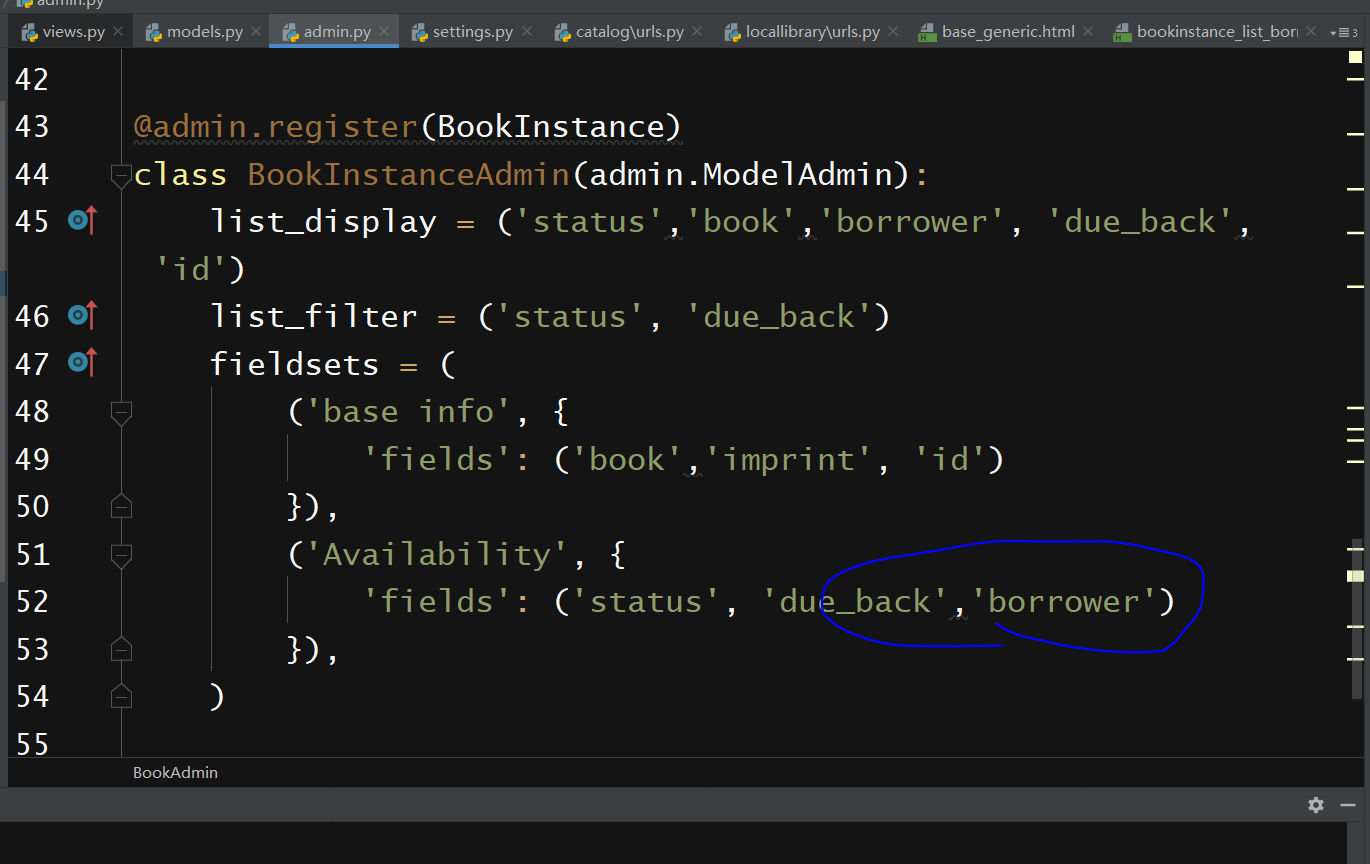1370x864 pixels.
Task: Close the base_generic.html tab
Action: [1088, 32]
